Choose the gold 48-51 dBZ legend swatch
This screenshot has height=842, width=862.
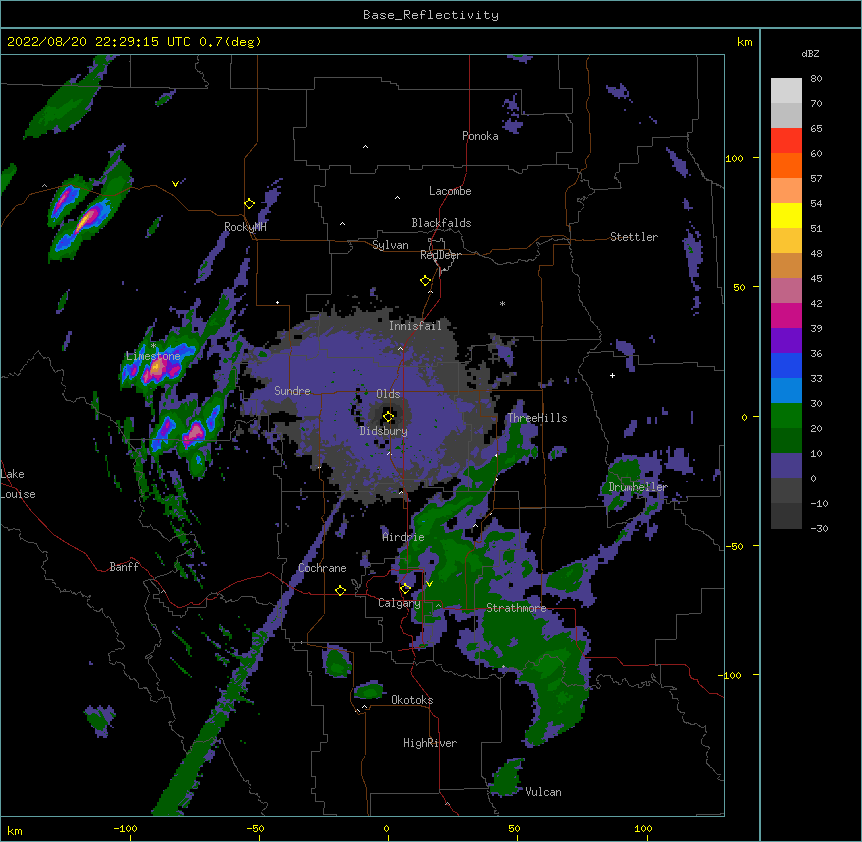click(x=786, y=241)
